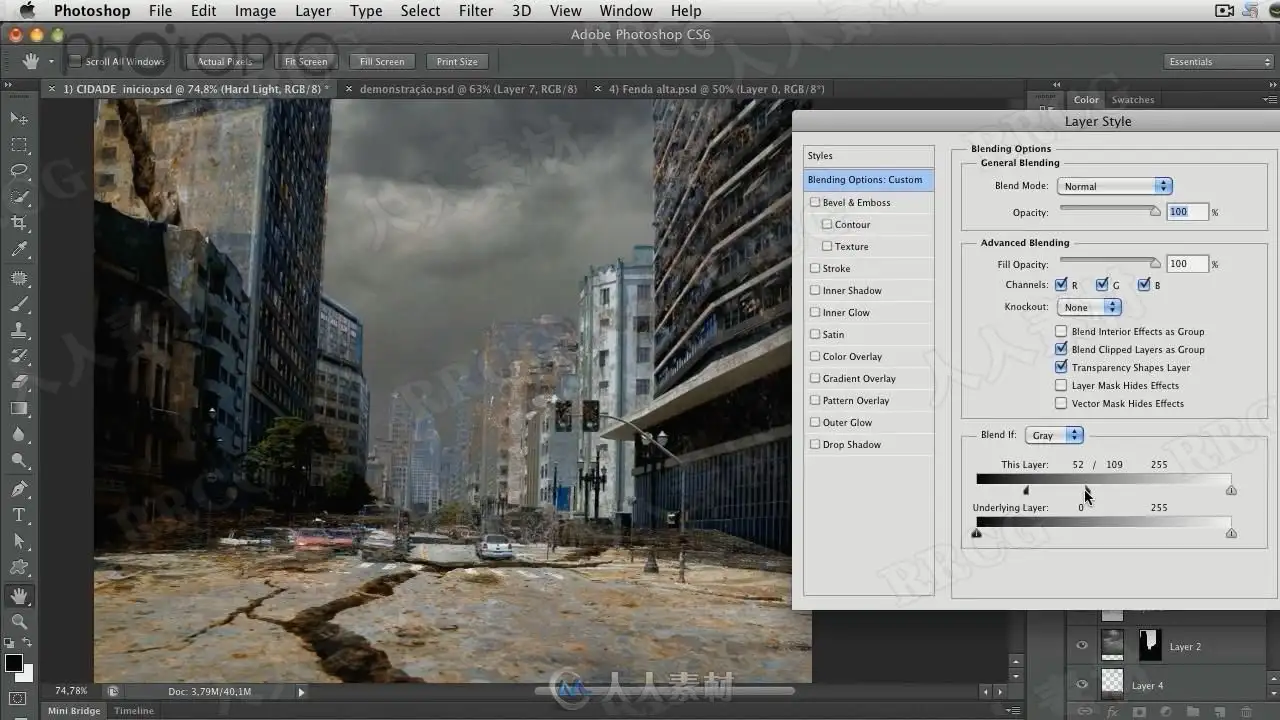Enable the Drop Shadow style checkbox
Image resolution: width=1280 pixels, height=720 pixels.
[x=815, y=444]
